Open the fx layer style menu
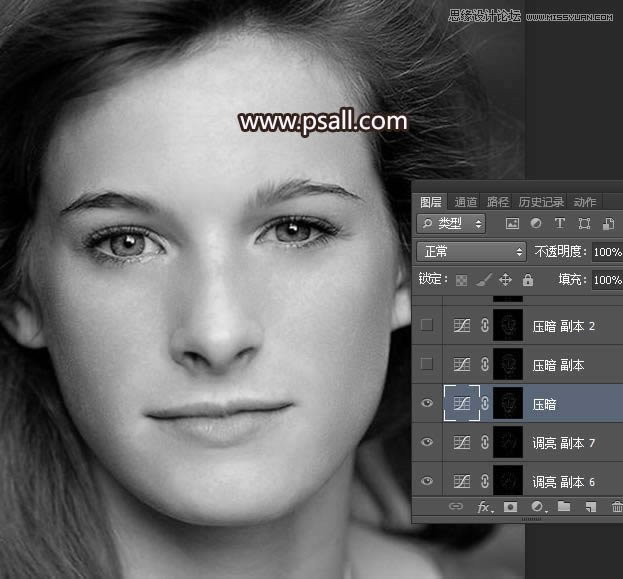This screenshot has height=579, width=623. [x=484, y=508]
